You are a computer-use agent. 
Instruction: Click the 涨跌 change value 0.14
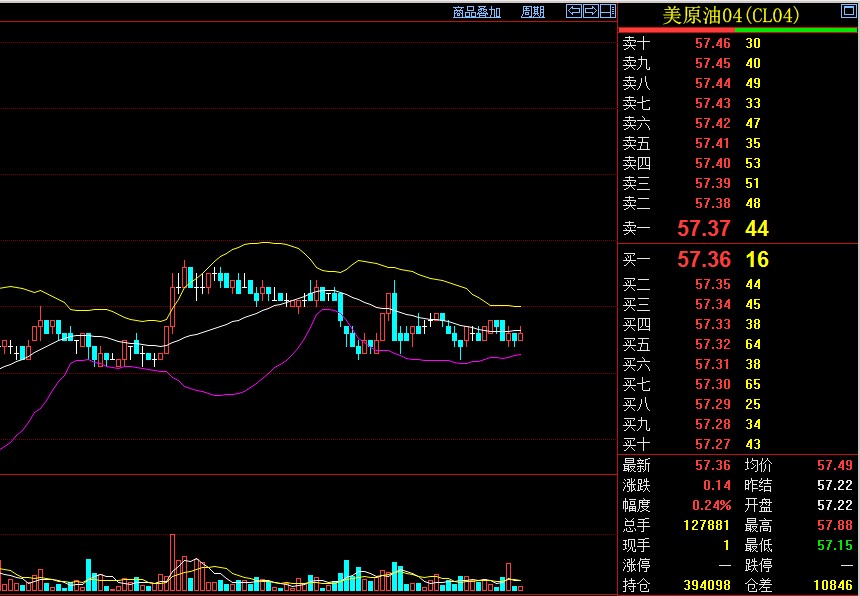717,485
